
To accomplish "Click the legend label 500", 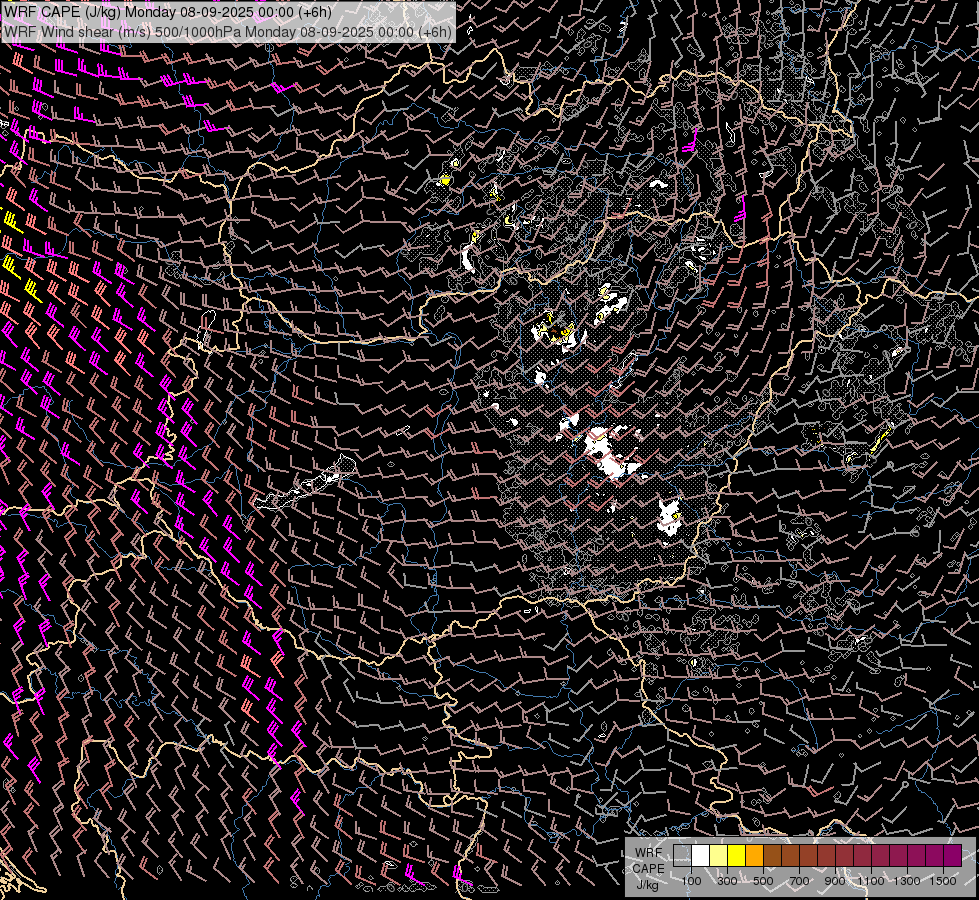I will 764,881.
